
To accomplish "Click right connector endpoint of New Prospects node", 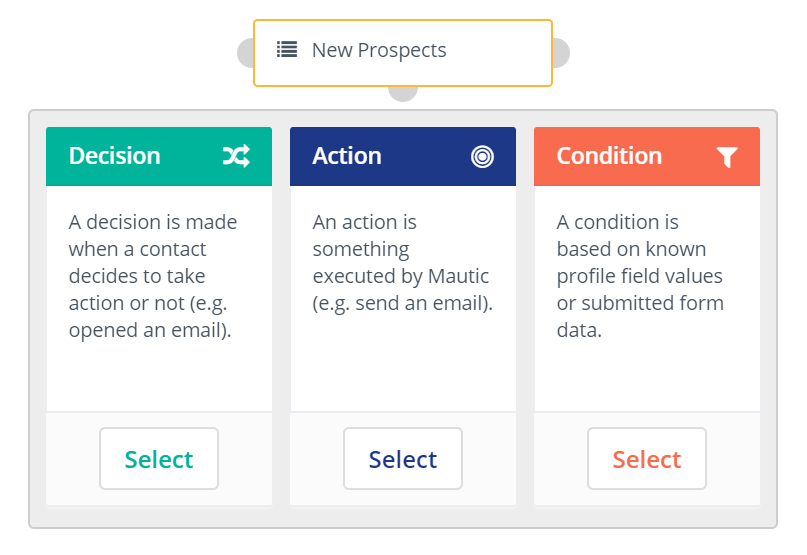I will coord(561,53).
